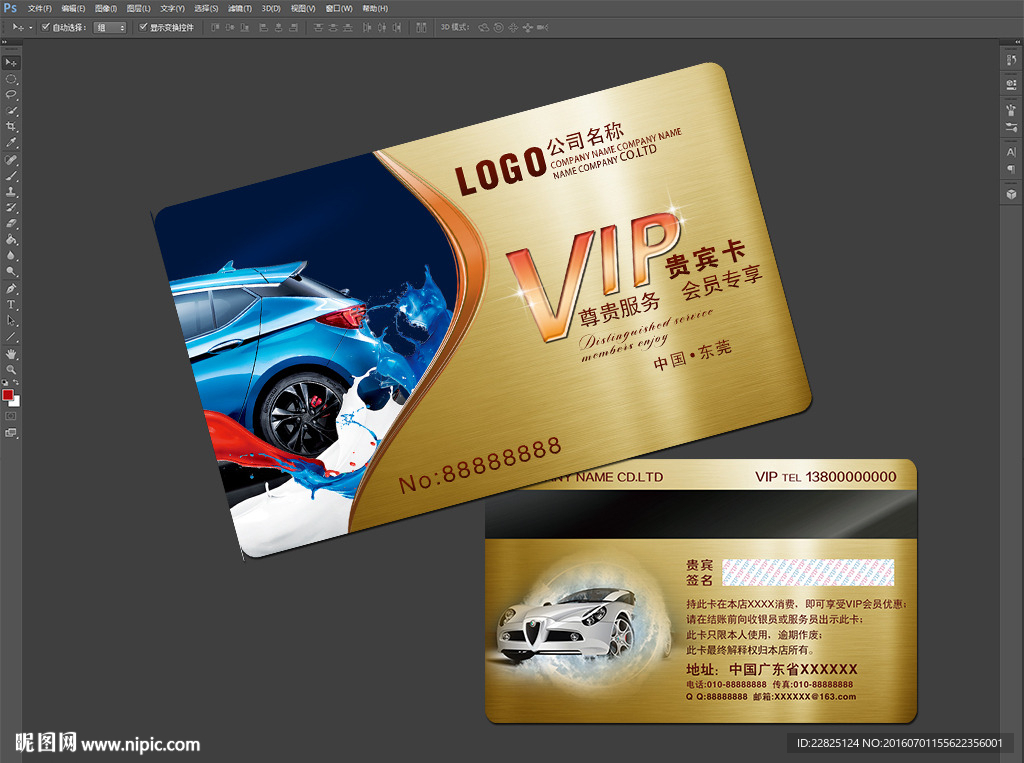
Task: Open the 图像(I) menu
Action: pos(106,8)
